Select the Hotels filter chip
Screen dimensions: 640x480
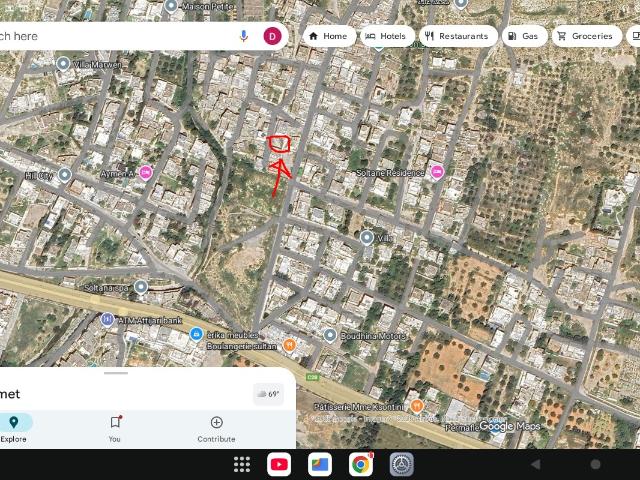point(385,36)
